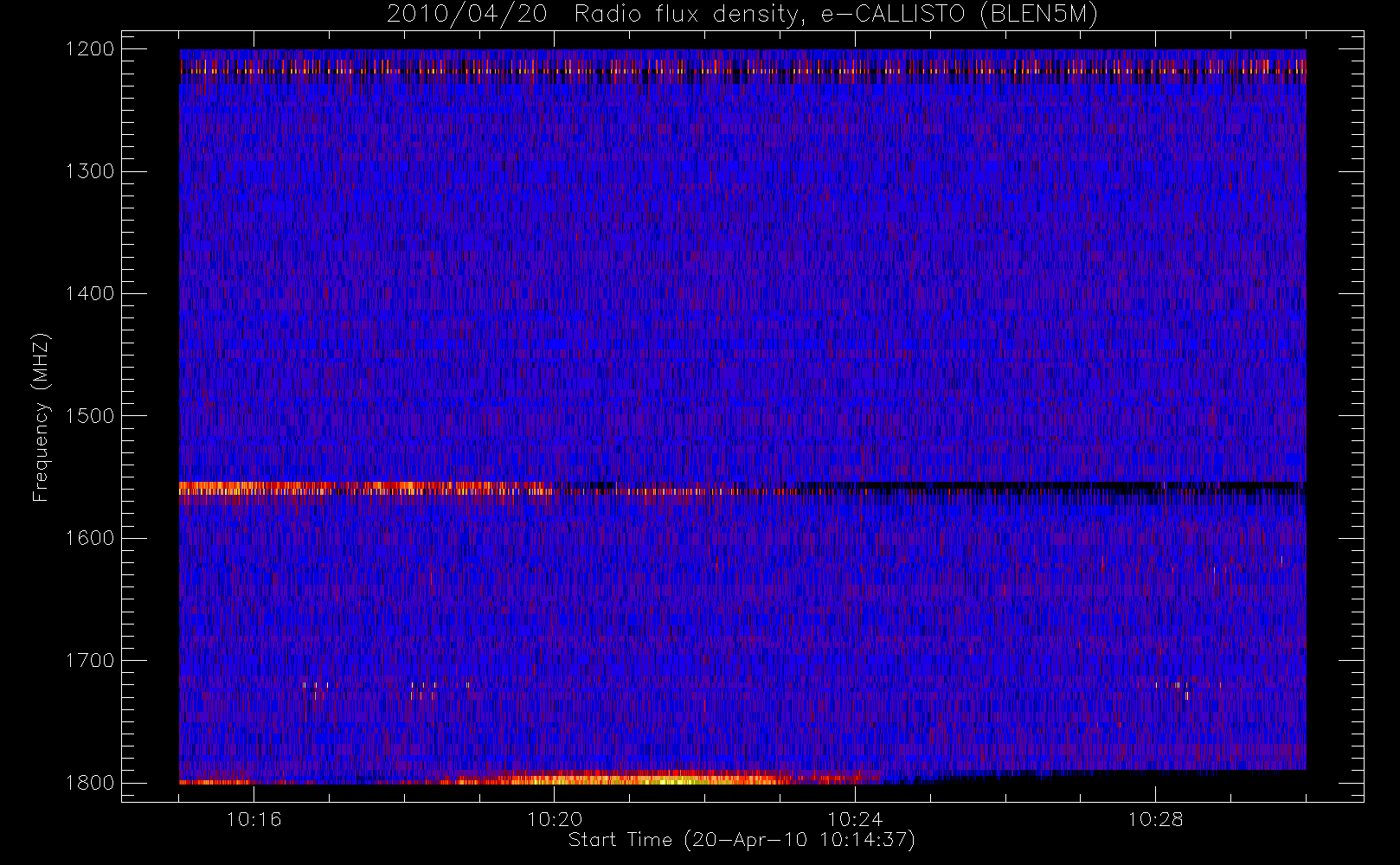Image resolution: width=1400 pixels, height=865 pixels.
Task: Click the 10:28 time tick label
Action: pyautogui.click(x=1155, y=819)
